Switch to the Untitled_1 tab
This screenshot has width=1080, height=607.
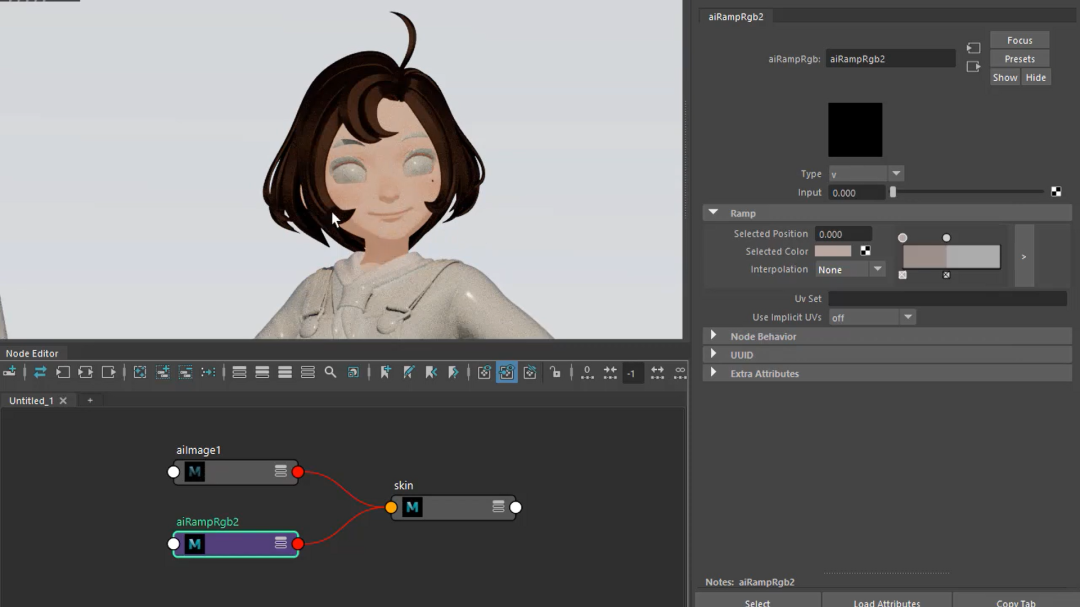[31, 400]
